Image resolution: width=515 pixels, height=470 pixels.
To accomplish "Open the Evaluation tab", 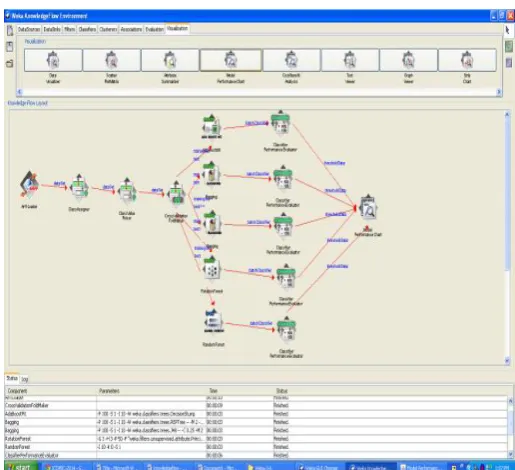I will [x=155, y=29].
